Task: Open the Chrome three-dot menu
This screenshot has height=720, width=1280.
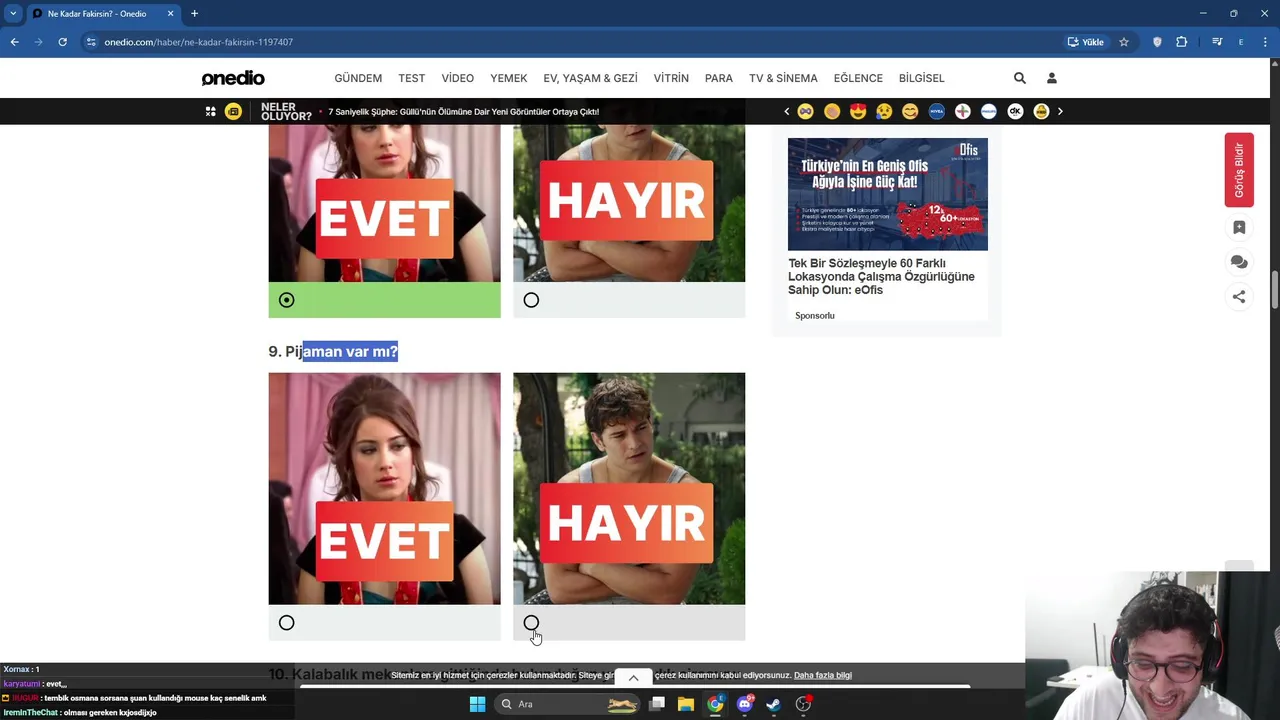Action: coord(1265,42)
